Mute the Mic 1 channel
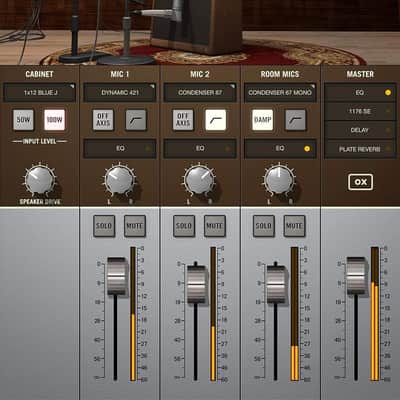This screenshot has width=400, height=400. [x=135, y=226]
